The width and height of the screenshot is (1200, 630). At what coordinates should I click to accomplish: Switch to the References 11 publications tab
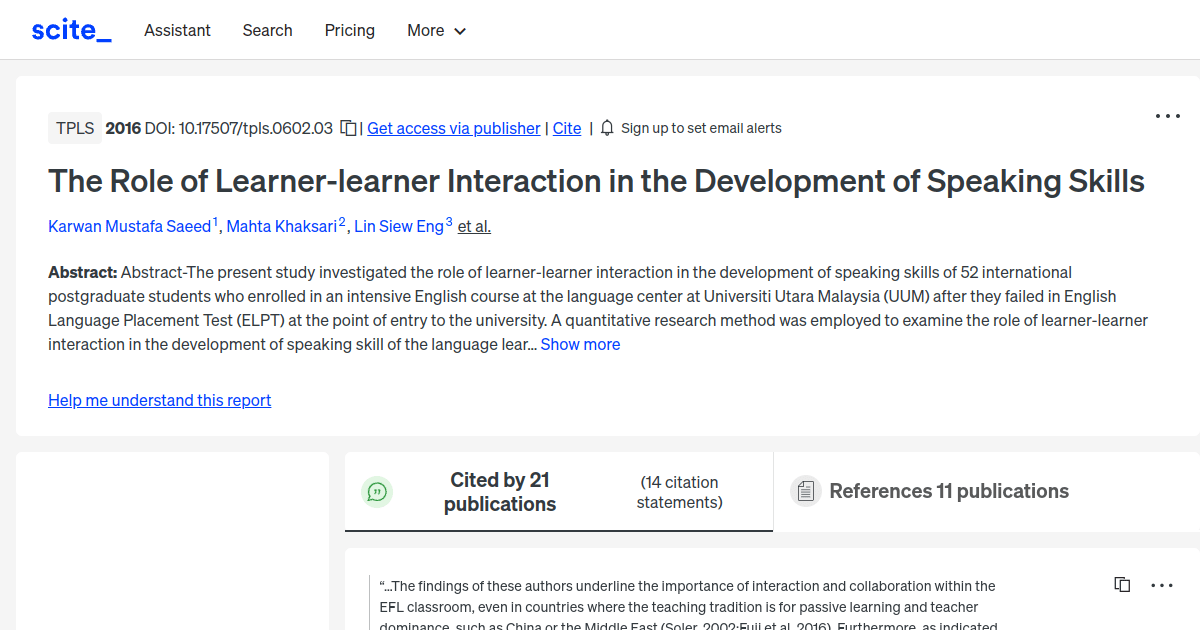click(948, 491)
